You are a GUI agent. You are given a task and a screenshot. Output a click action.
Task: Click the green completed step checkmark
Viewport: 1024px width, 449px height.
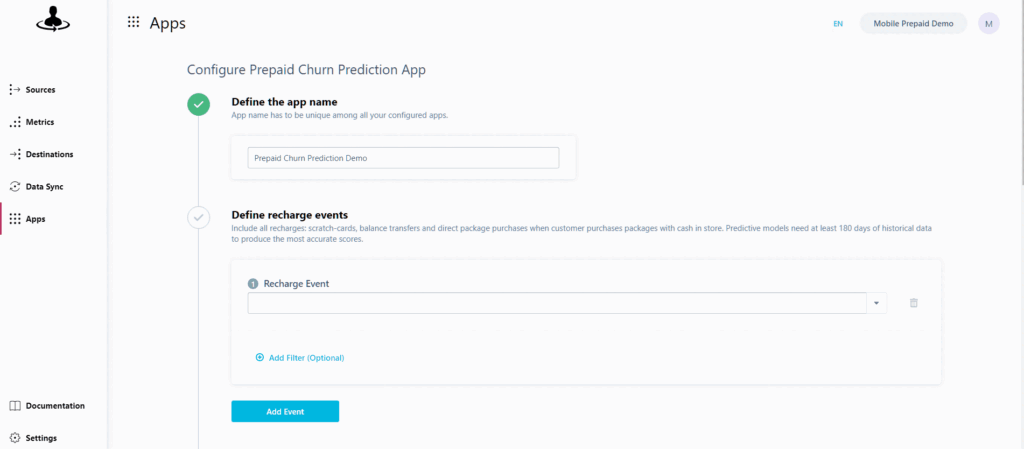[x=199, y=104]
